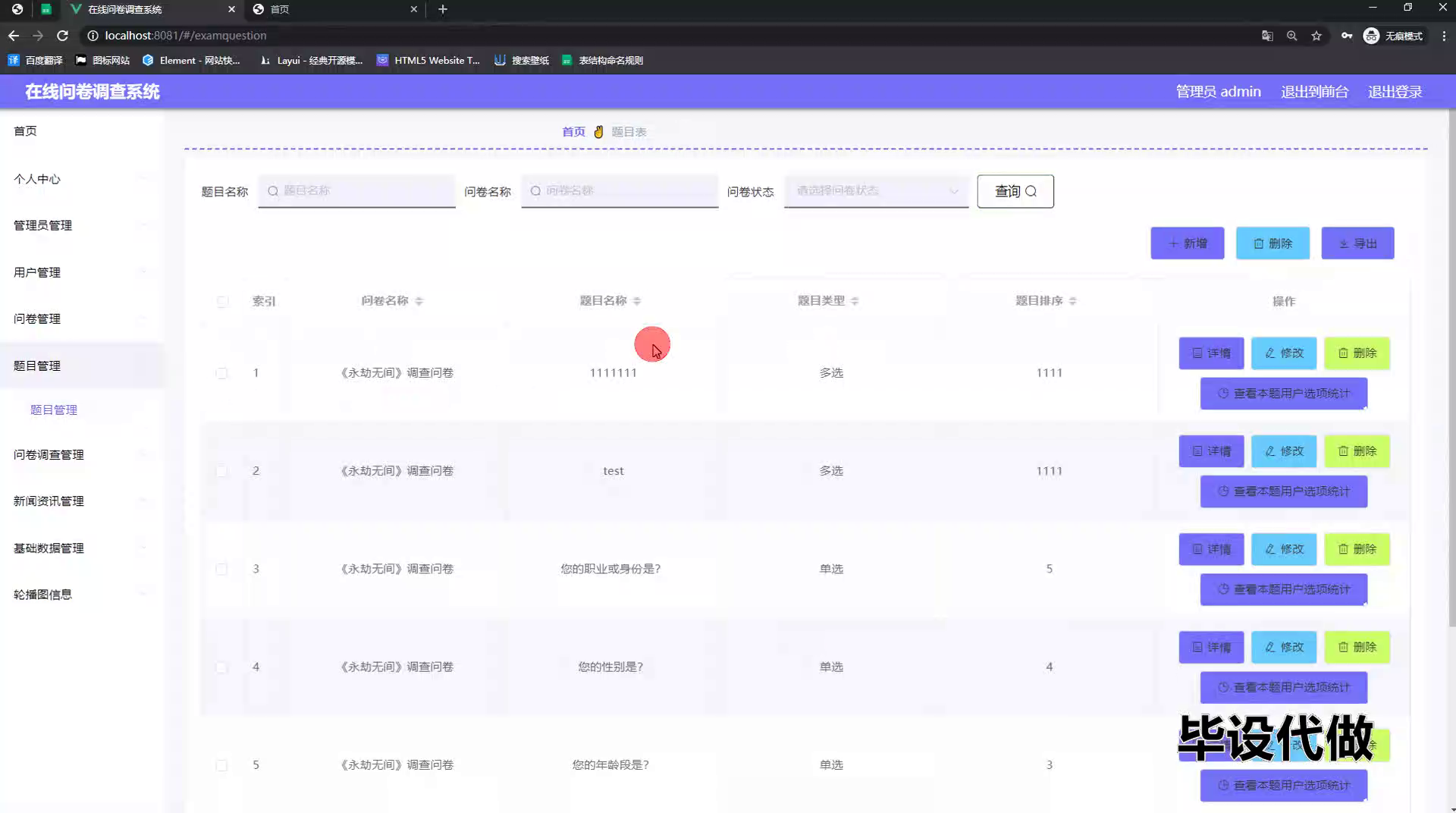
Task: Click the 导出 export button
Action: (1357, 243)
